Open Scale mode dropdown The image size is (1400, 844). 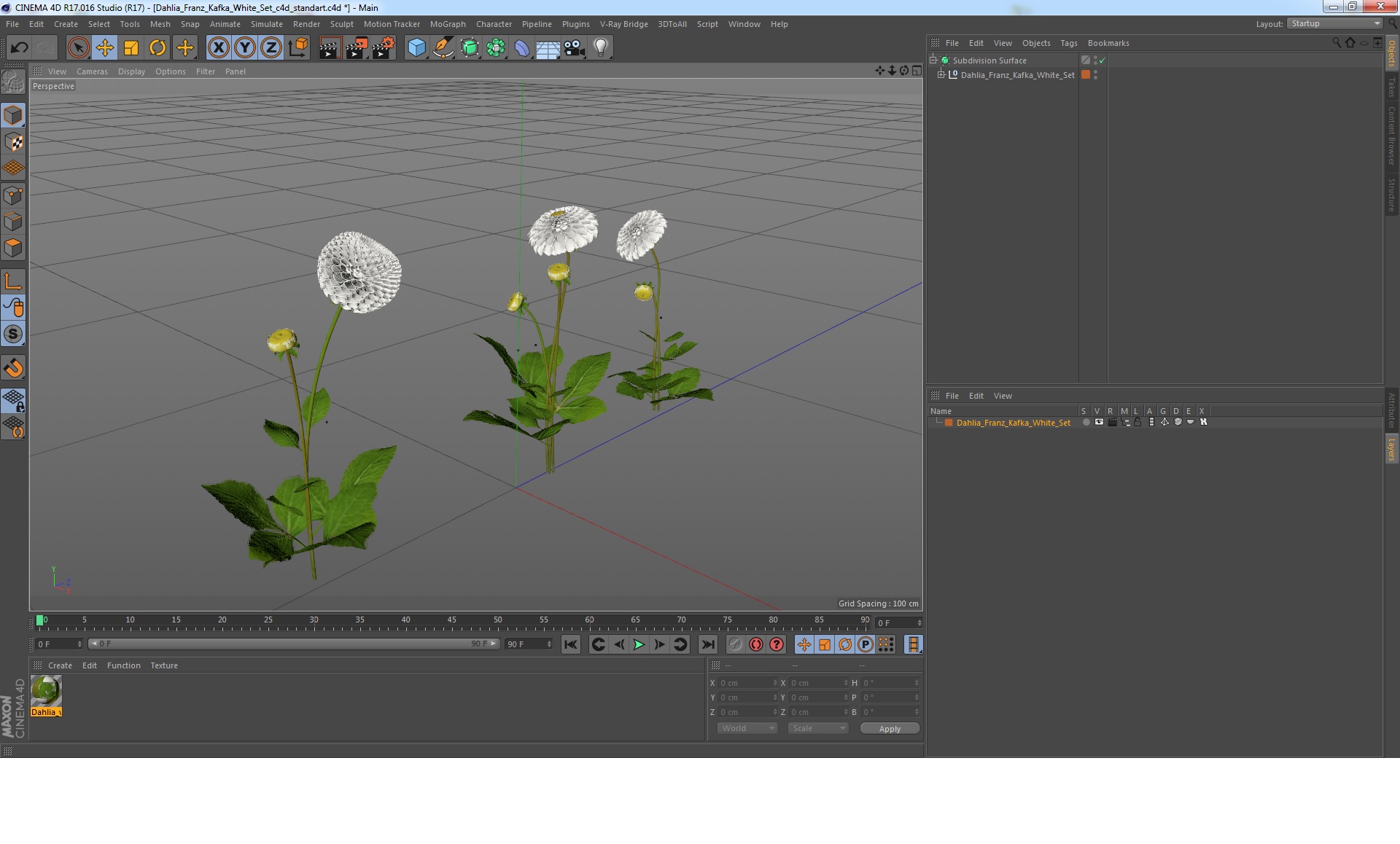(818, 728)
